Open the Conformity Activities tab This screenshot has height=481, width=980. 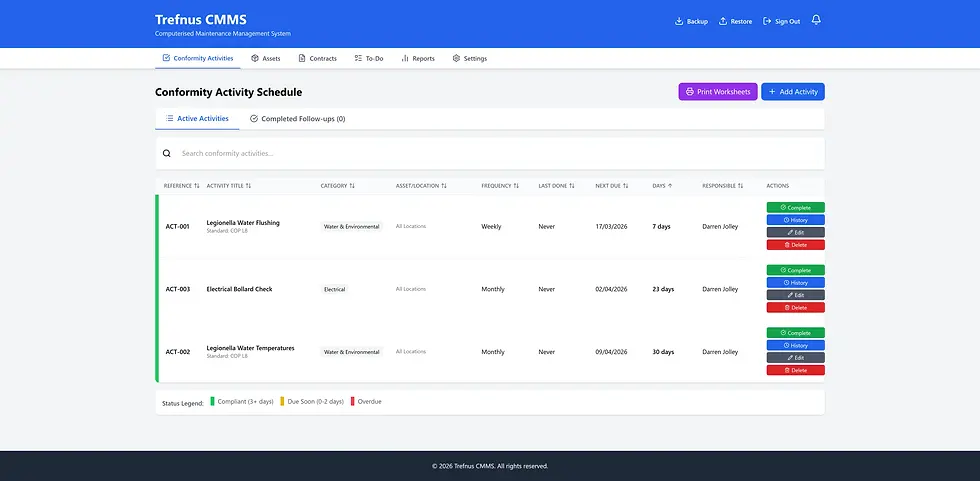198,58
